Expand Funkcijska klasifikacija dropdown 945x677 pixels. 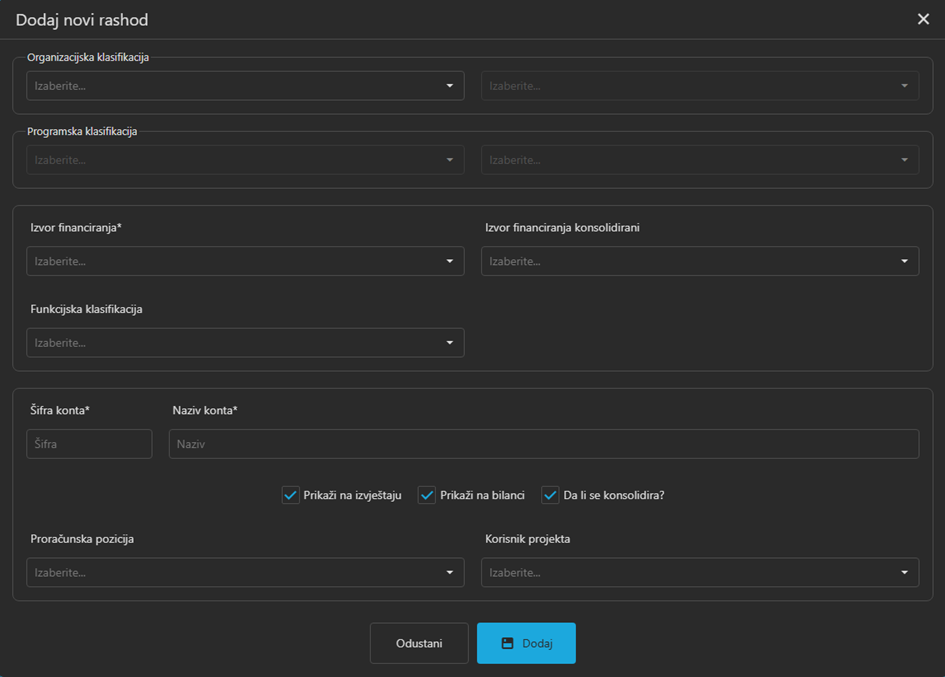point(245,343)
